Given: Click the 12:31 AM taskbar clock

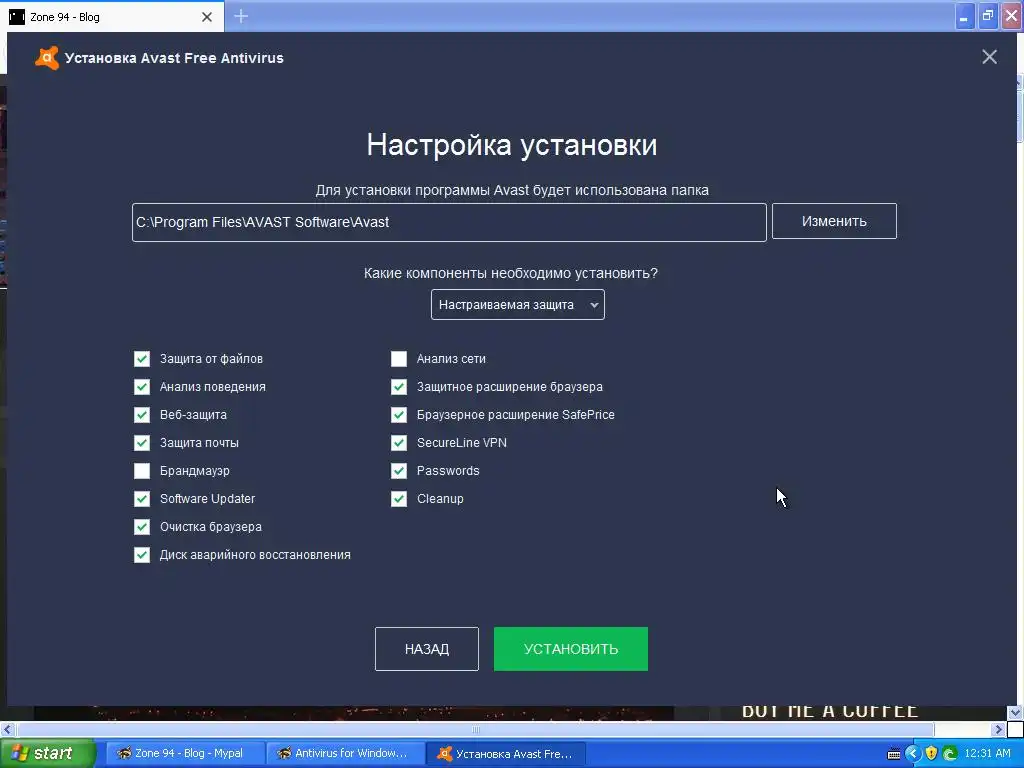Looking at the screenshot, I should click(x=987, y=753).
